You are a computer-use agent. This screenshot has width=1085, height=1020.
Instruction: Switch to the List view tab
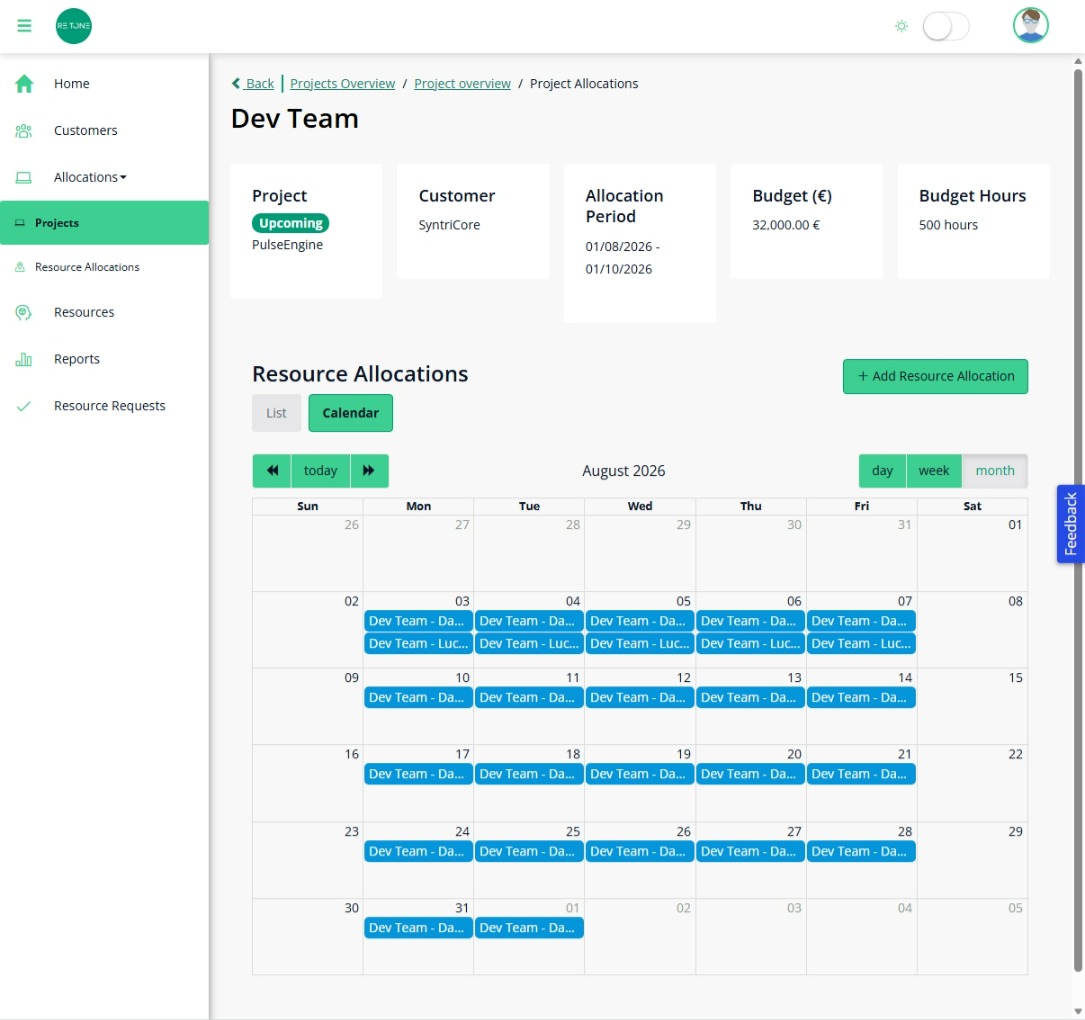[x=276, y=413]
